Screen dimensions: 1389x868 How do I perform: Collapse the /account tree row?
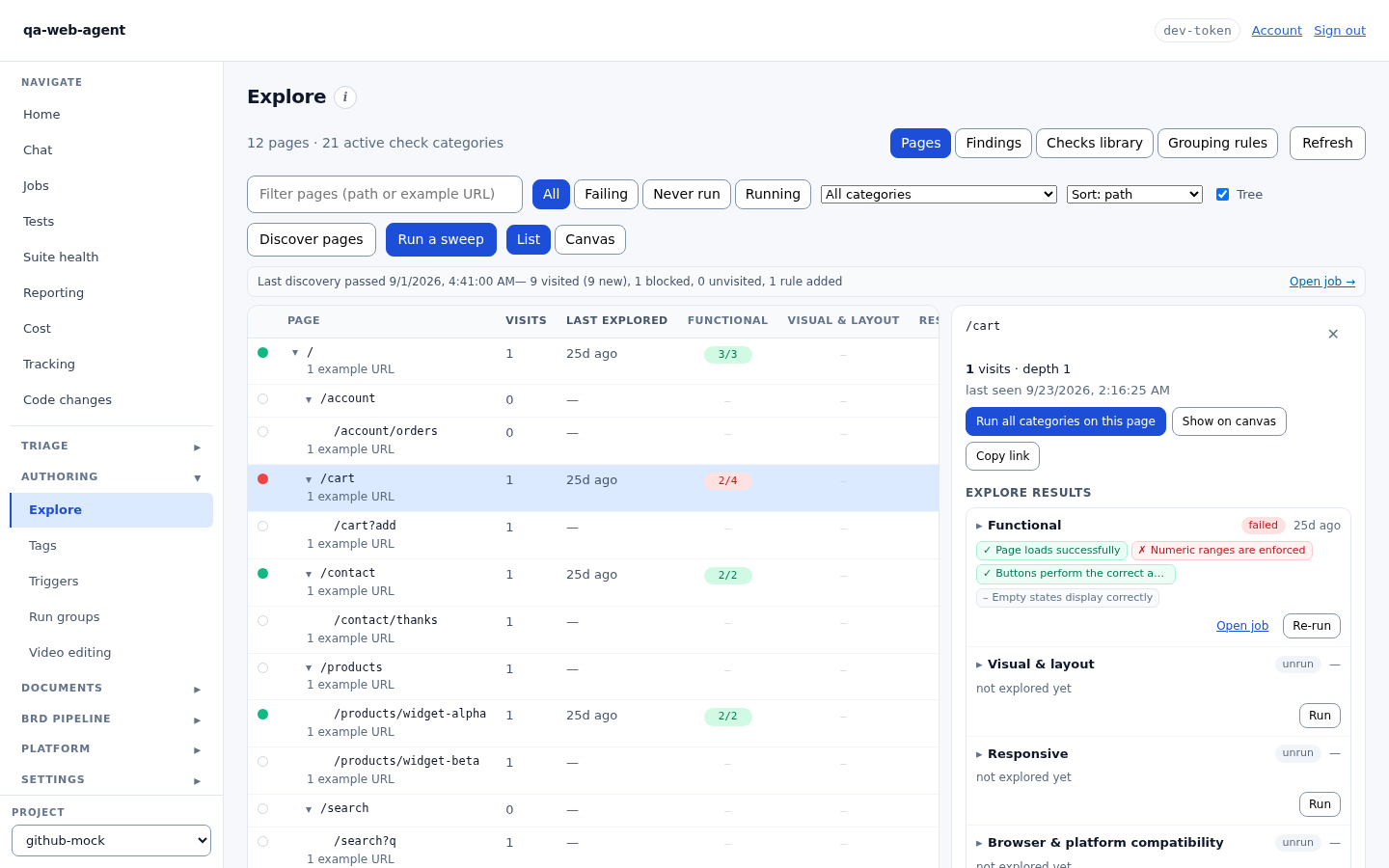[x=309, y=399]
